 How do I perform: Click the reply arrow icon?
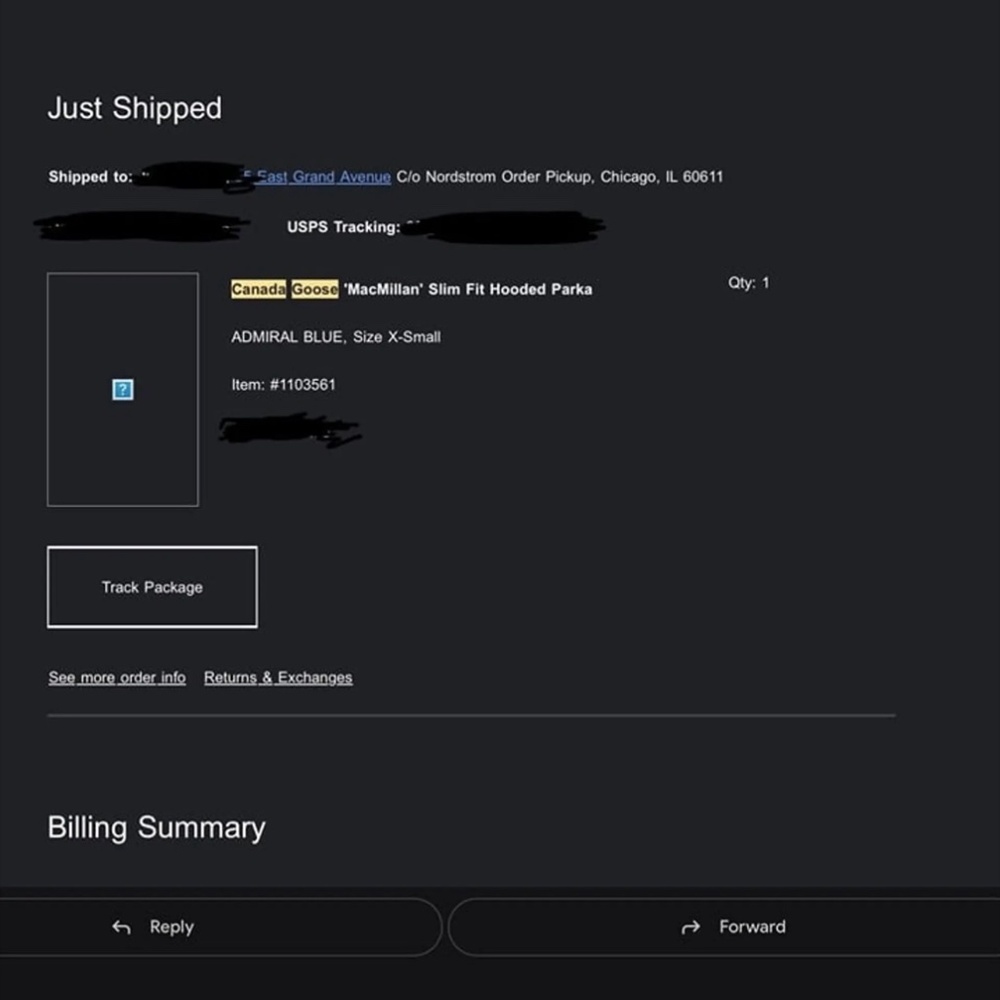(x=121, y=928)
